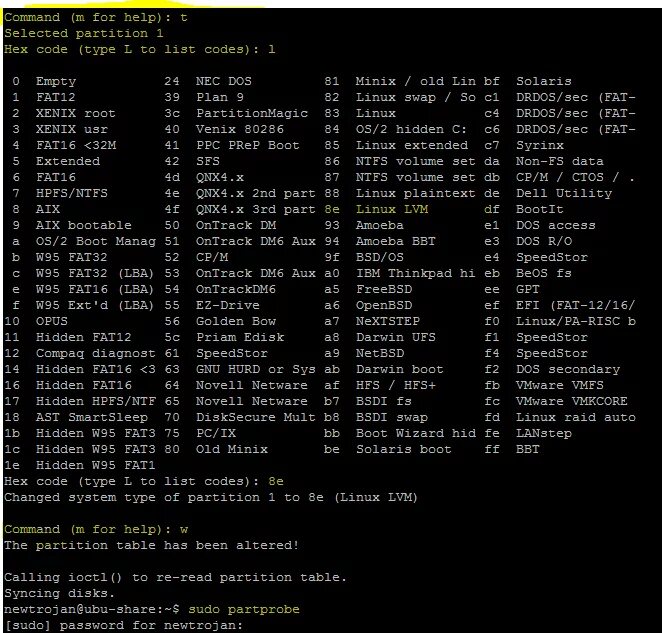Click the 'Linux extended' entry
The height and width of the screenshot is (633, 662).
pos(412,146)
